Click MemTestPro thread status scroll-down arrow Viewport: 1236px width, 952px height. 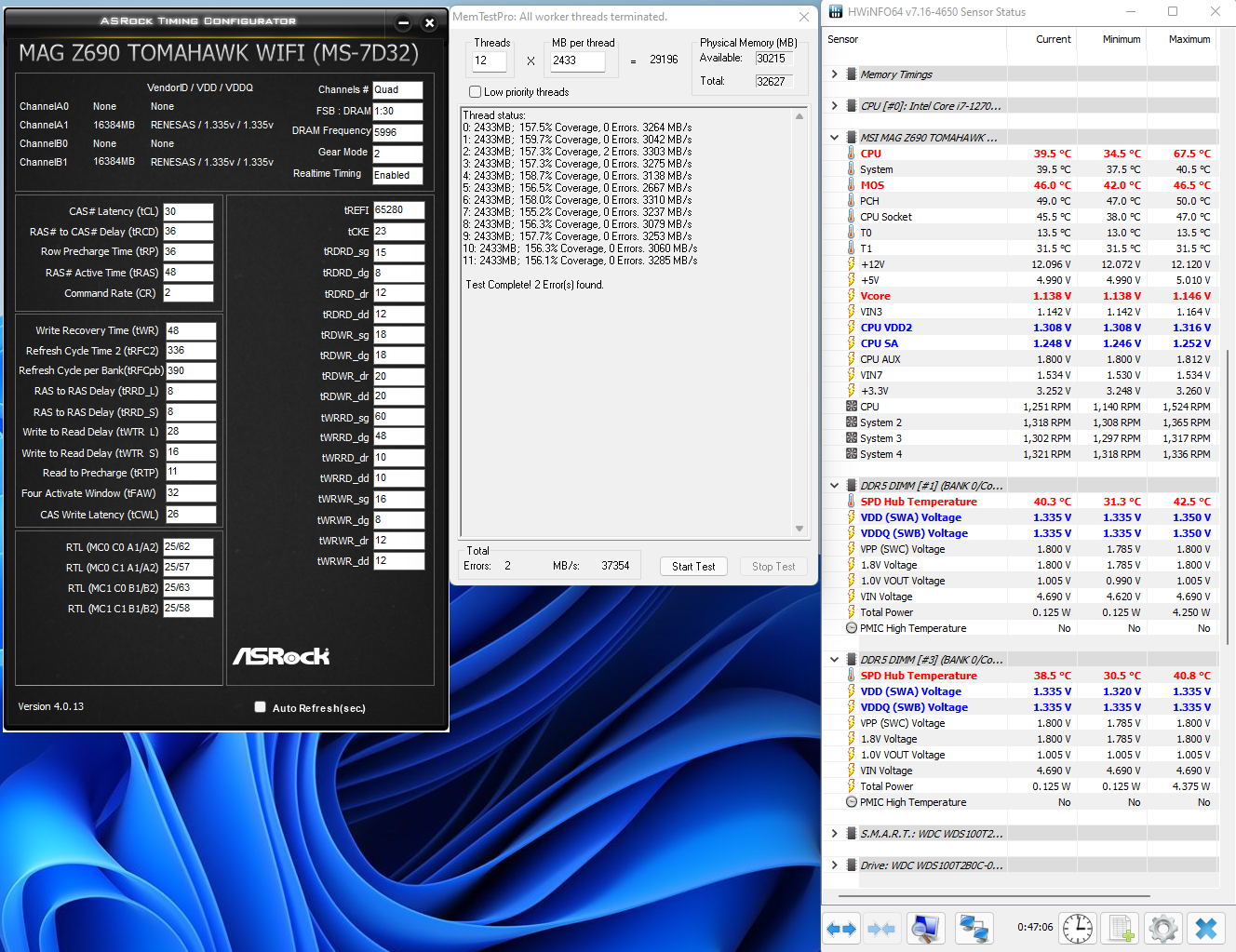799,529
